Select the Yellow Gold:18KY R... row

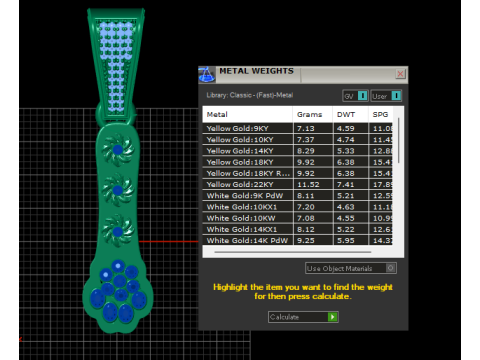297,173
